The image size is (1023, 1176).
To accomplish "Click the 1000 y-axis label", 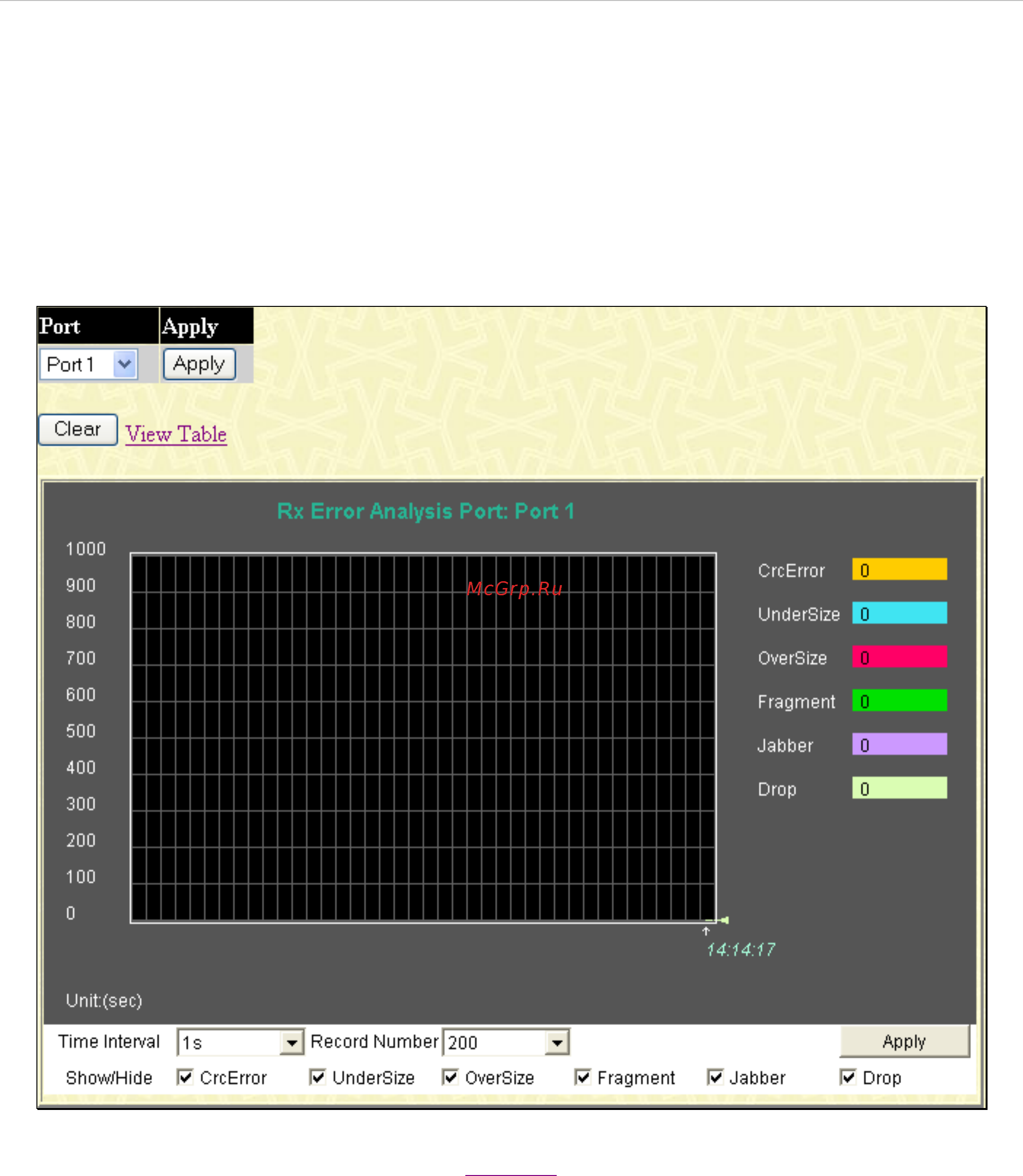I will pyautogui.click(x=85, y=549).
